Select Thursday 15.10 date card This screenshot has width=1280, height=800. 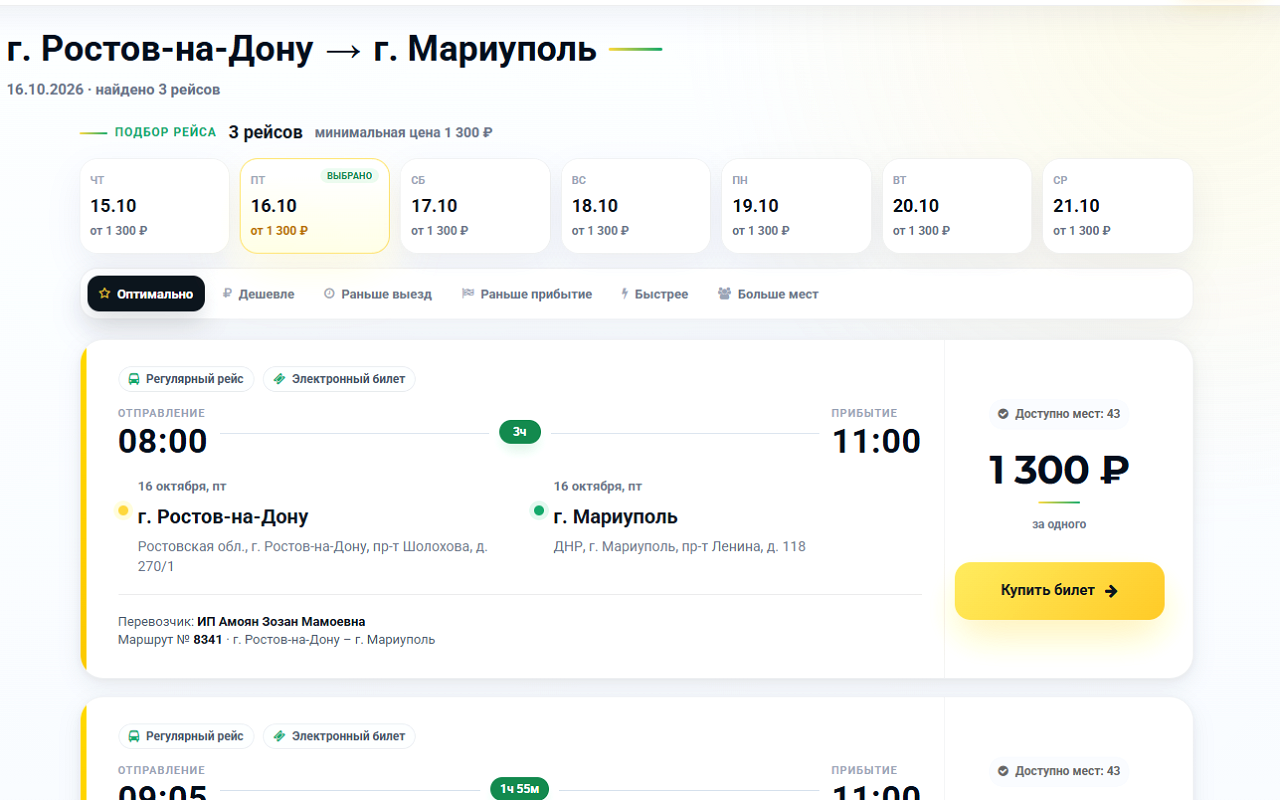[x=155, y=206]
